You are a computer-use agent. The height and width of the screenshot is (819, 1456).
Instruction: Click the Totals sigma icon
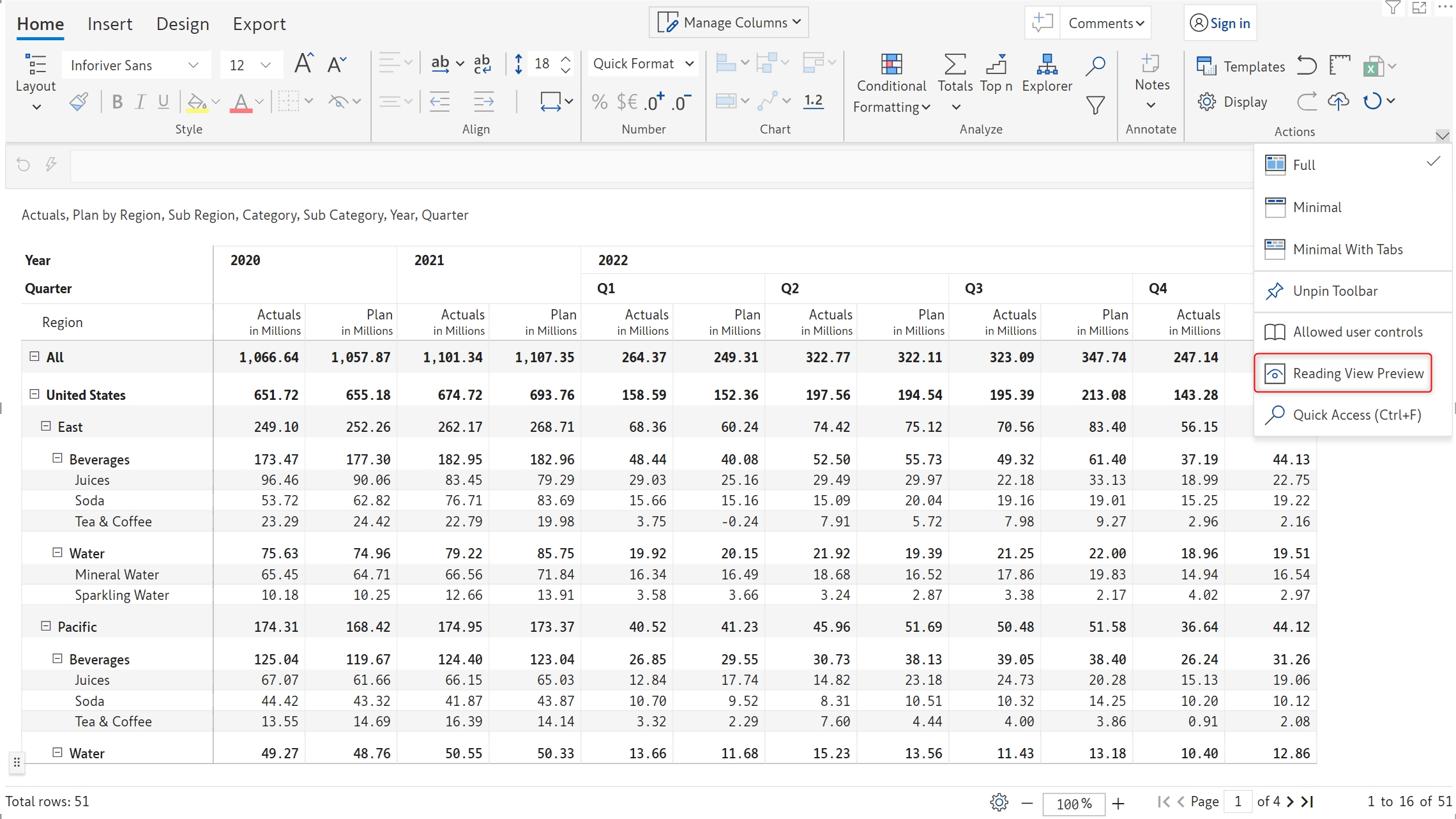[955, 65]
